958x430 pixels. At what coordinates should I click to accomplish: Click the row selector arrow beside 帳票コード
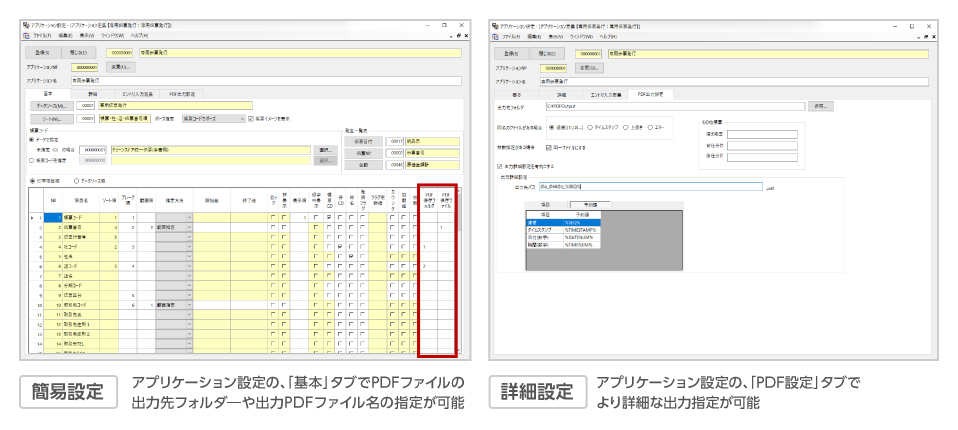pos(33,217)
